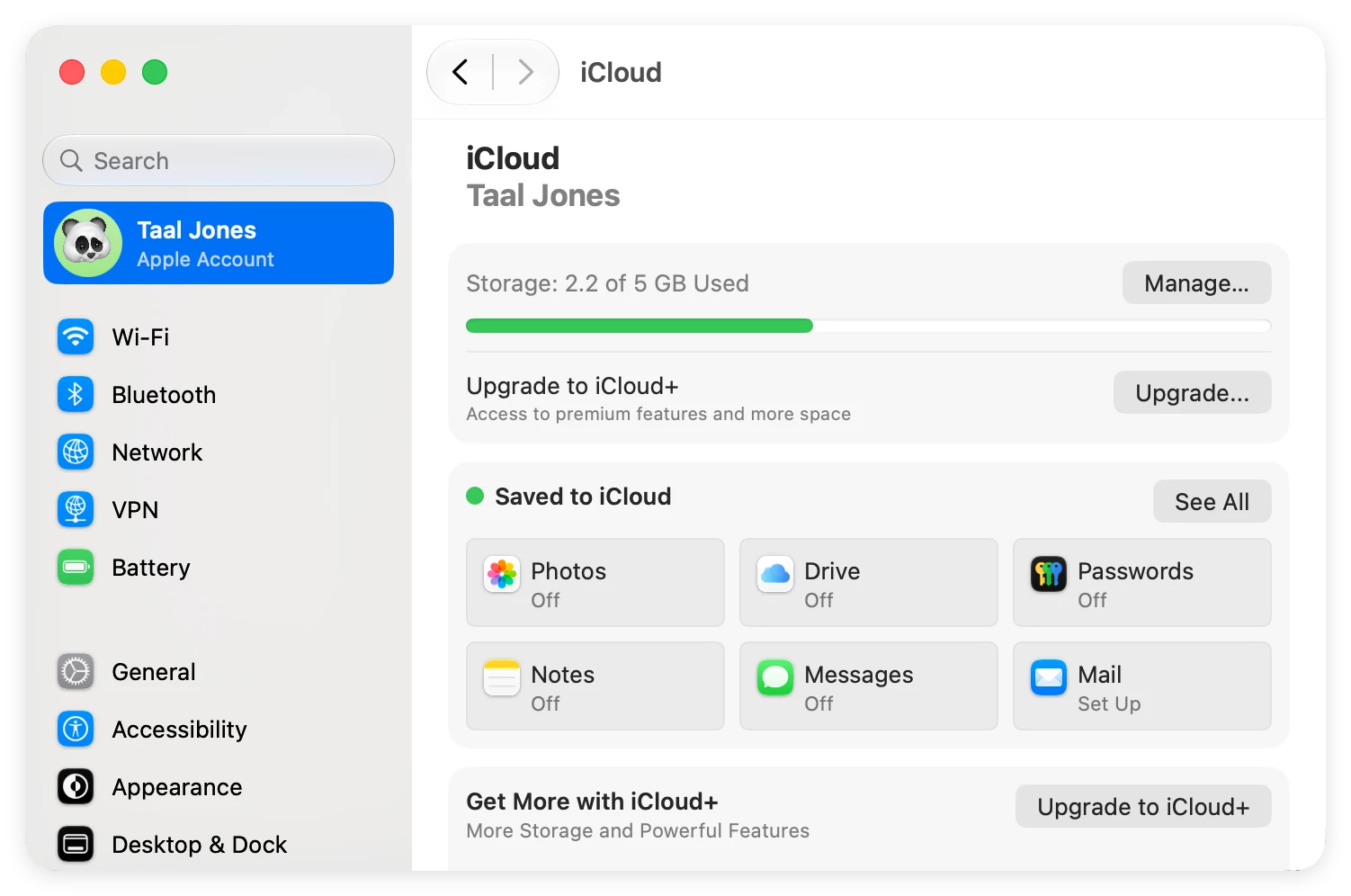Open Appearance settings
This screenshot has height=896, width=1351.
tap(219, 787)
